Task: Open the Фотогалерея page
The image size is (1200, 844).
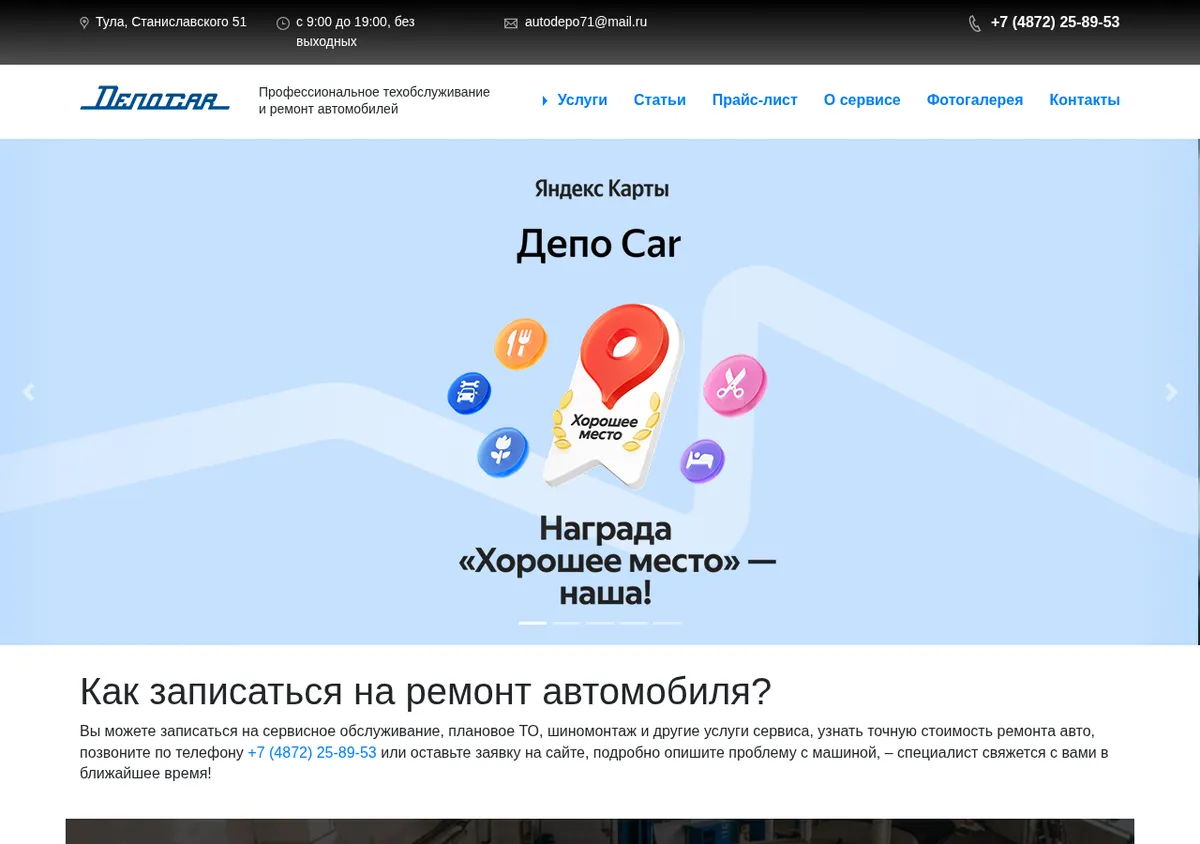Action: 975,100
